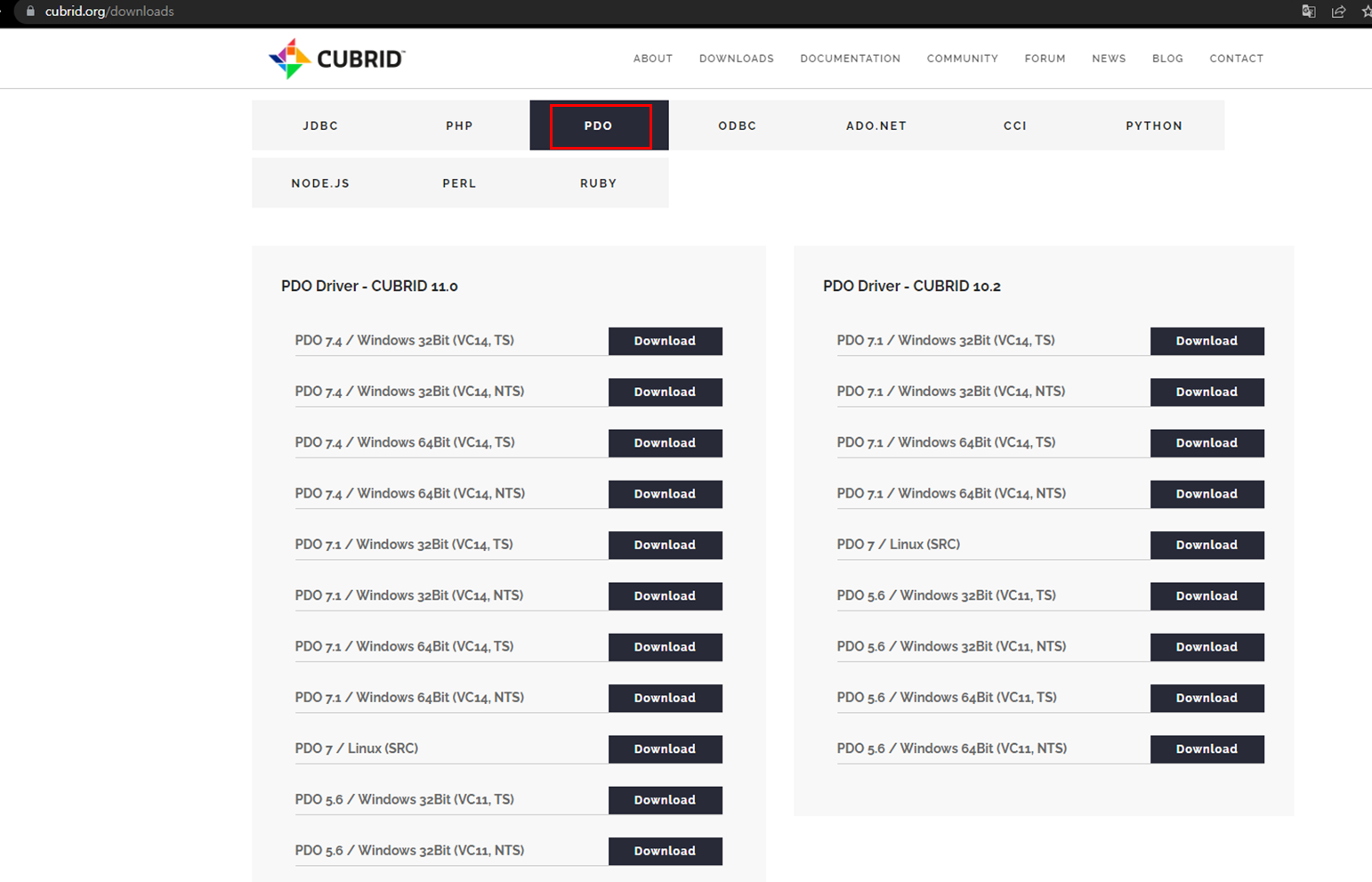The height and width of the screenshot is (882, 1372).
Task: Switch to the CCI driver tab
Action: pos(1015,125)
